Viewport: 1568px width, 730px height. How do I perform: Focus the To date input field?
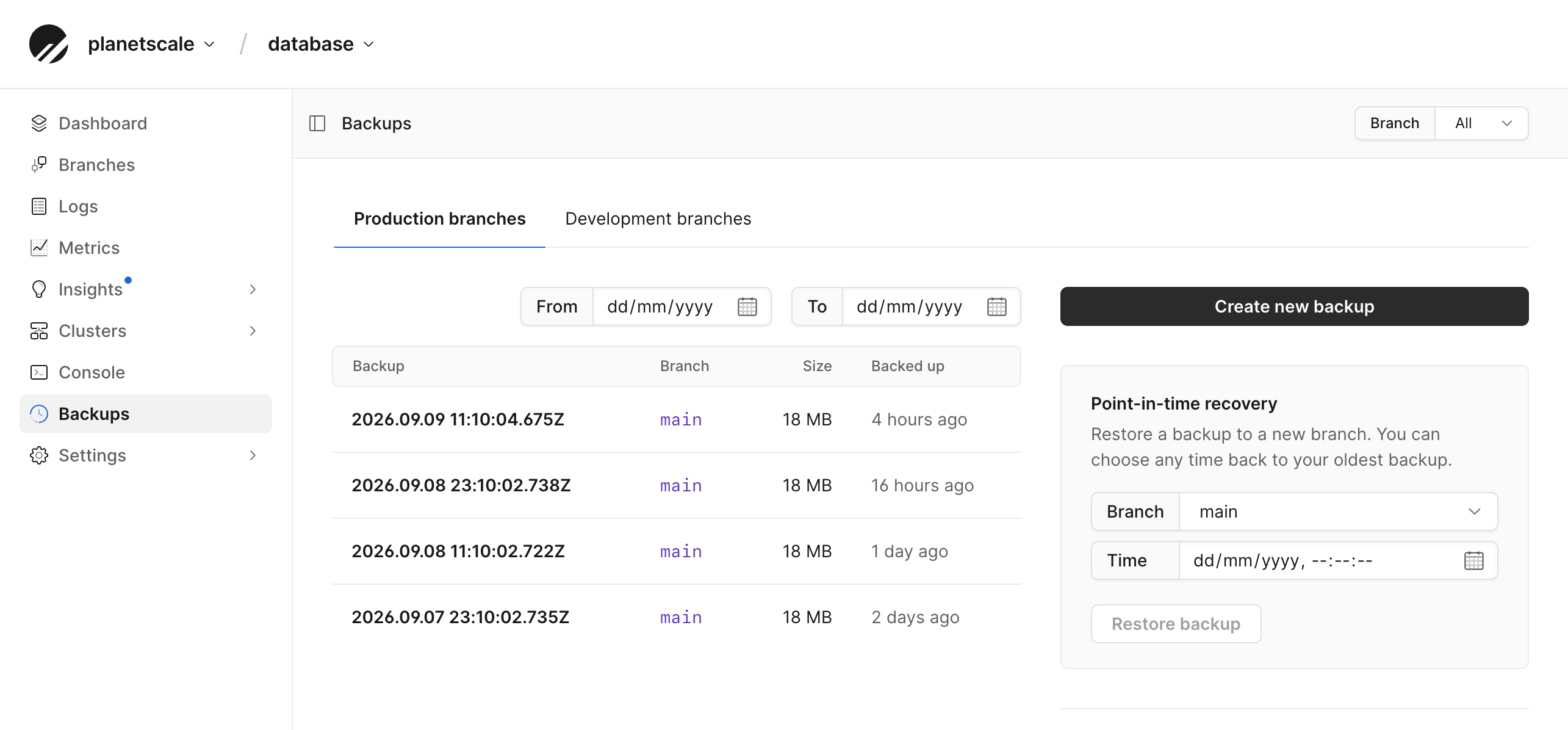tap(931, 306)
